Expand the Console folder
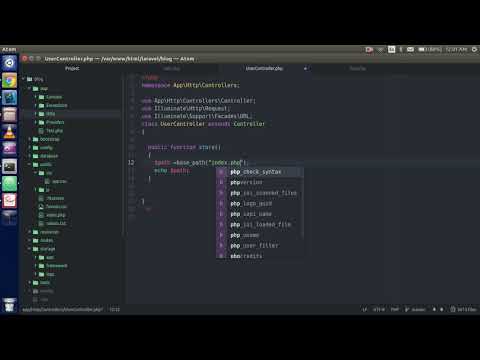 tap(36, 97)
